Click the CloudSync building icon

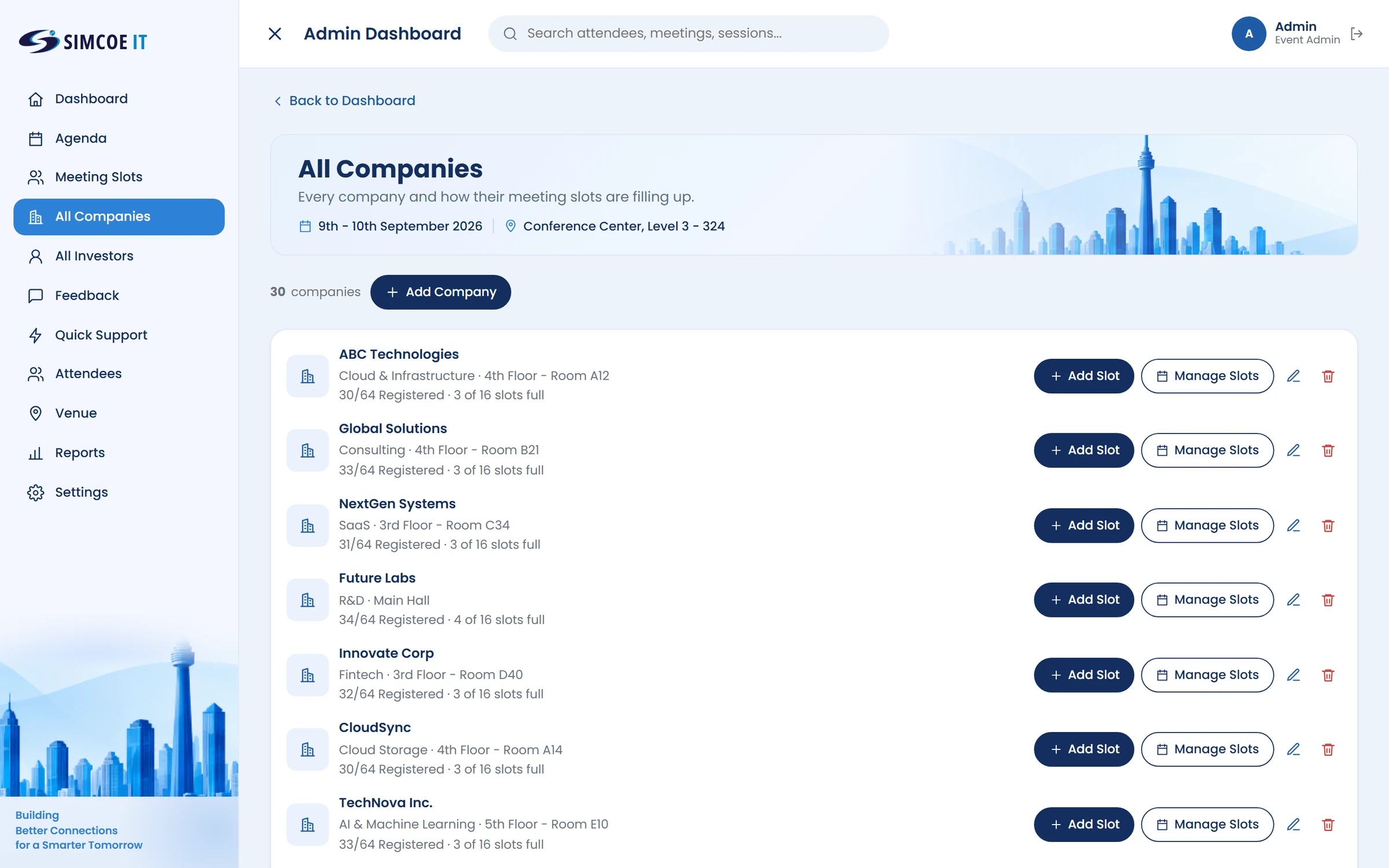click(308, 749)
